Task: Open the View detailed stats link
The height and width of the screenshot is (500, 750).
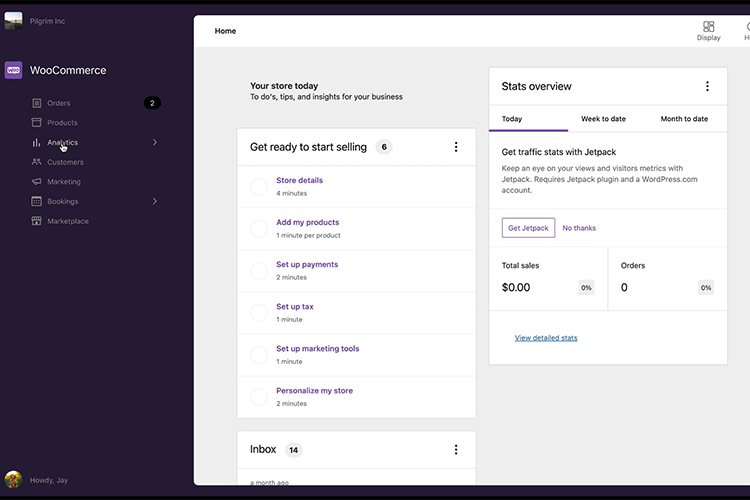Action: (x=546, y=338)
